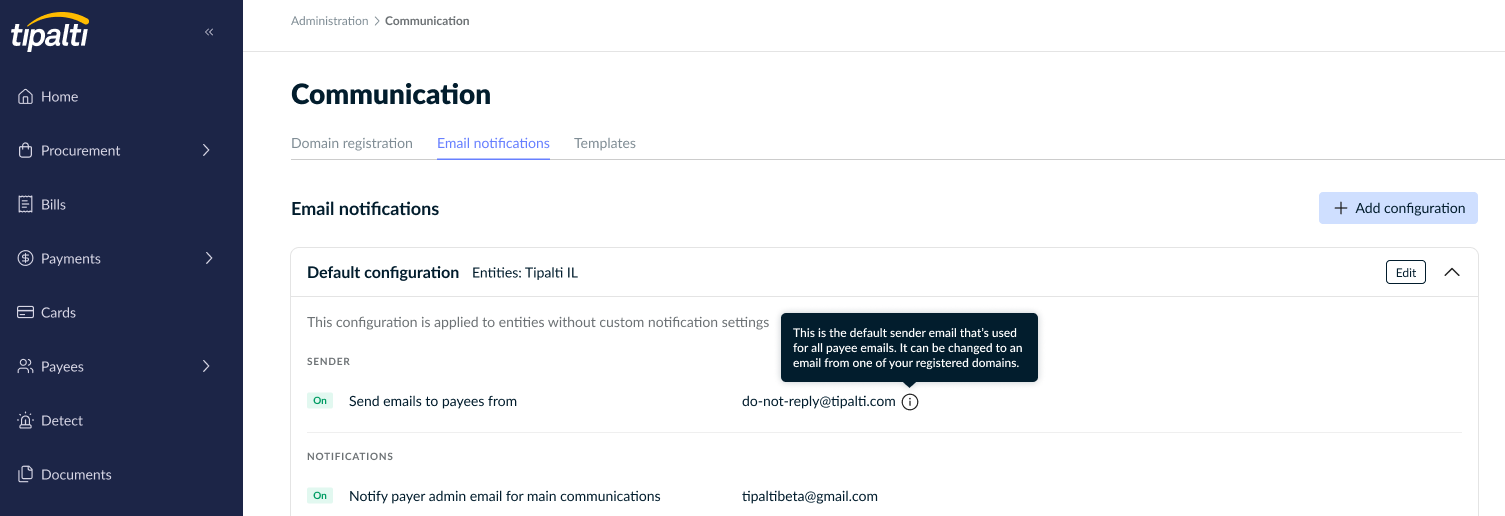1505x516 pixels.
Task: Open Home via the house icon
Action: (26, 97)
